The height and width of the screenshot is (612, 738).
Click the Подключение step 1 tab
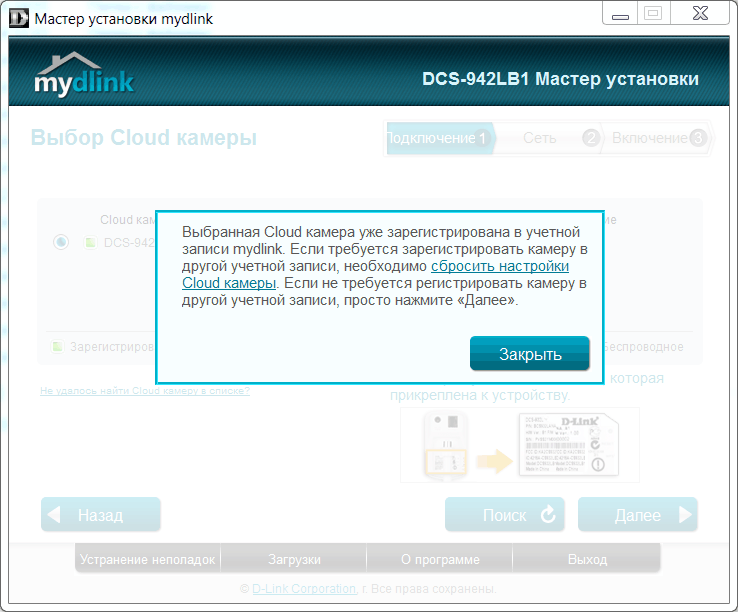click(x=440, y=138)
